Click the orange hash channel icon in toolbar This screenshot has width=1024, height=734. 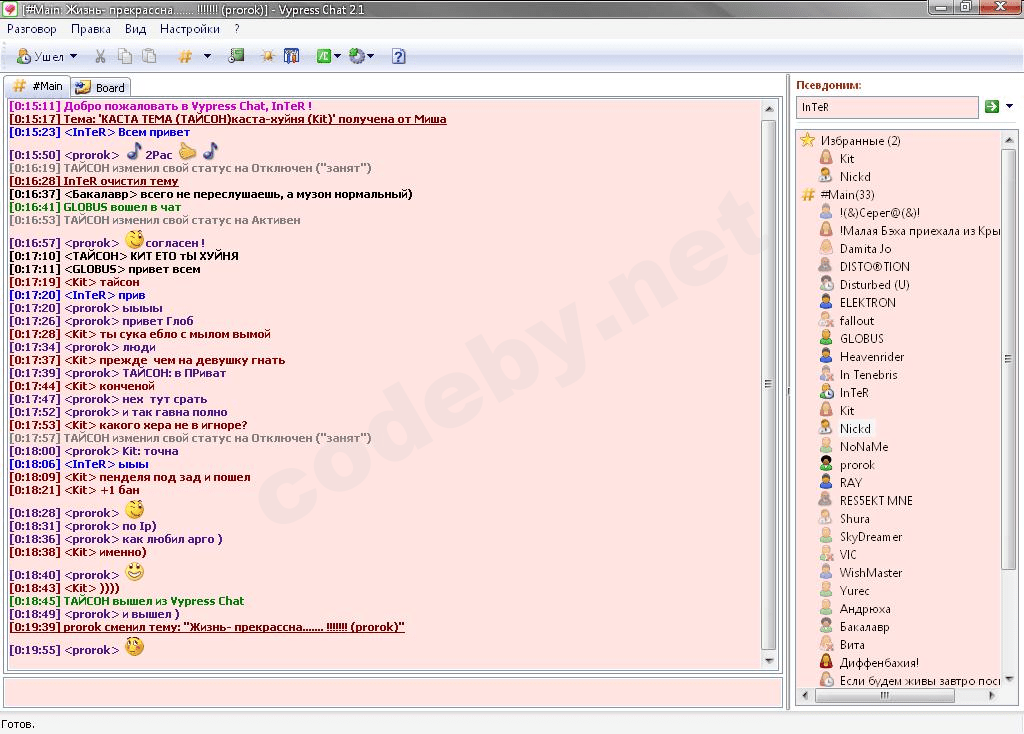184,57
